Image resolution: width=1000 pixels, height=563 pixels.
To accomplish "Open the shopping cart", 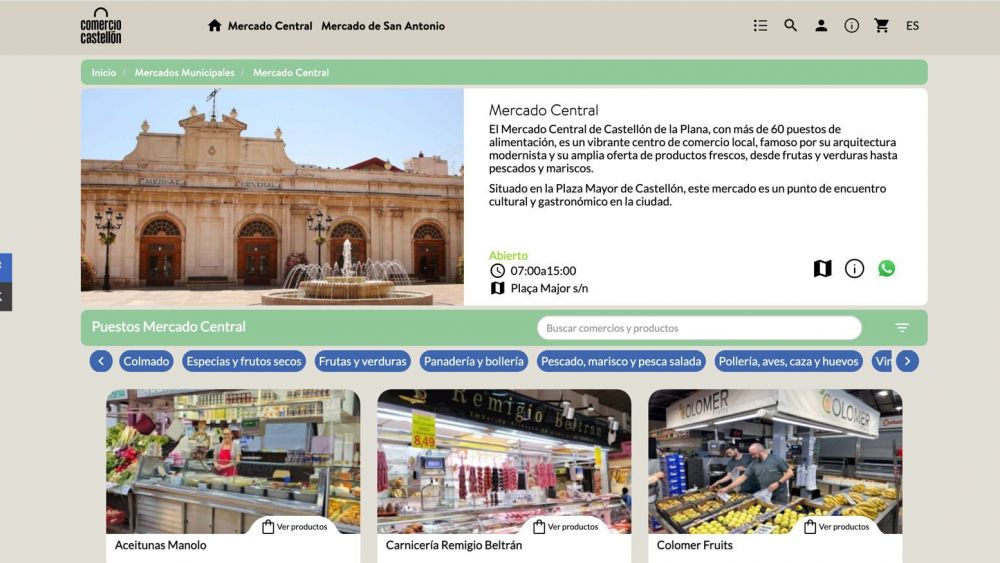I will 881,26.
